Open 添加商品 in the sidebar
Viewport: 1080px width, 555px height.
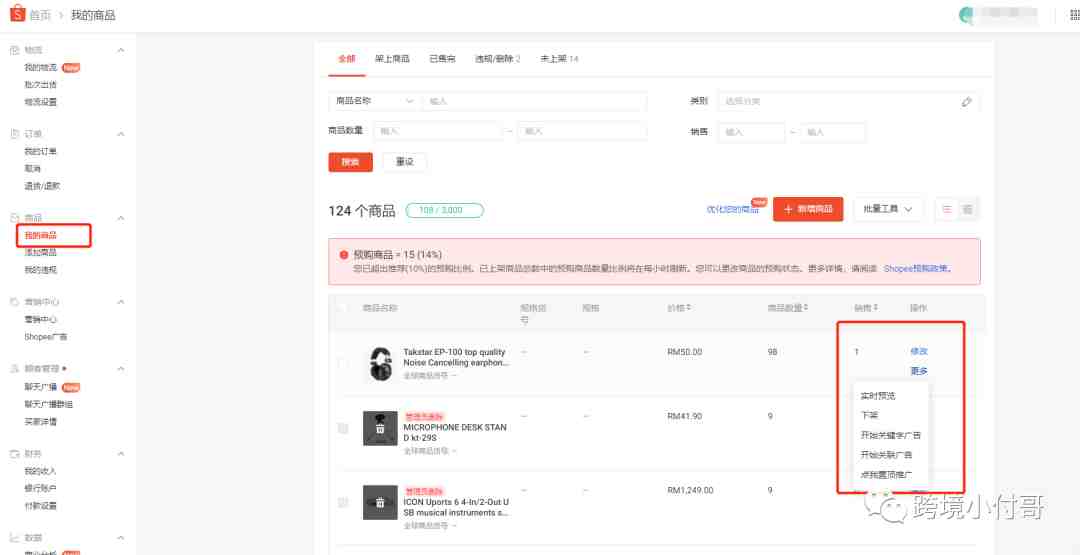coord(41,253)
